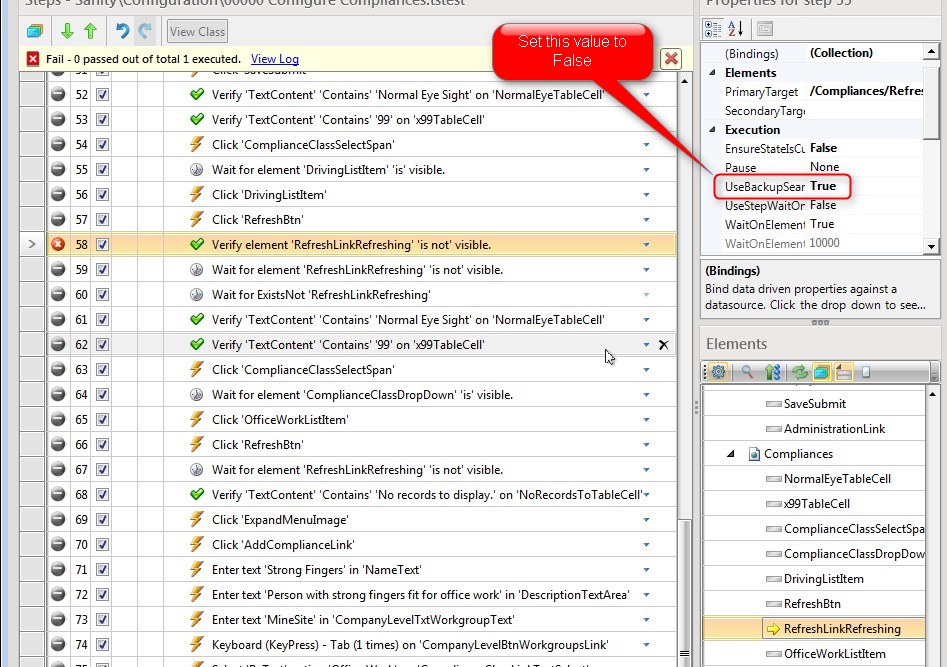
Task: Select the NormalEyeTableCell element
Action: pyautogui.click(x=837, y=478)
